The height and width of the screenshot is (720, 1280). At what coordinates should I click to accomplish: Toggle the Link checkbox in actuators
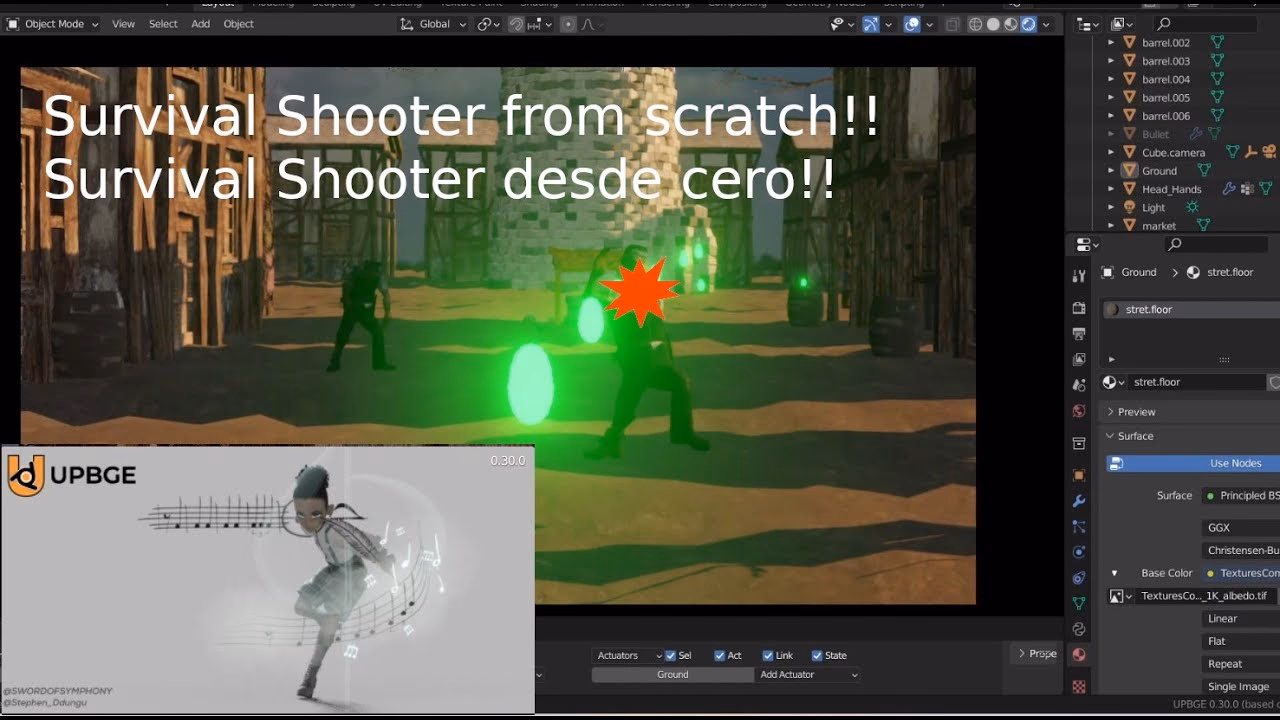pyautogui.click(x=768, y=655)
